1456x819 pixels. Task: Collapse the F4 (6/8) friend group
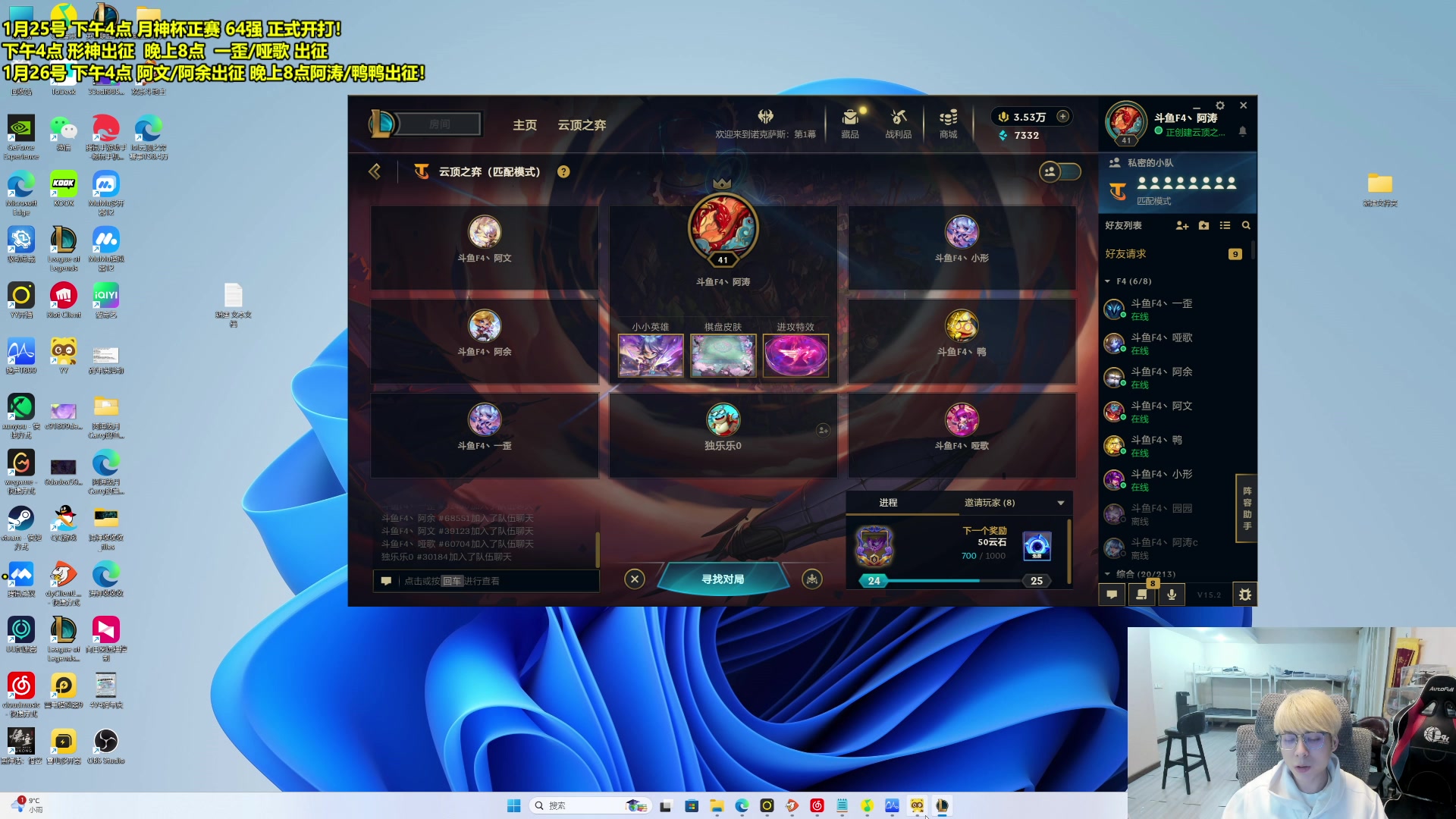tap(1108, 281)
